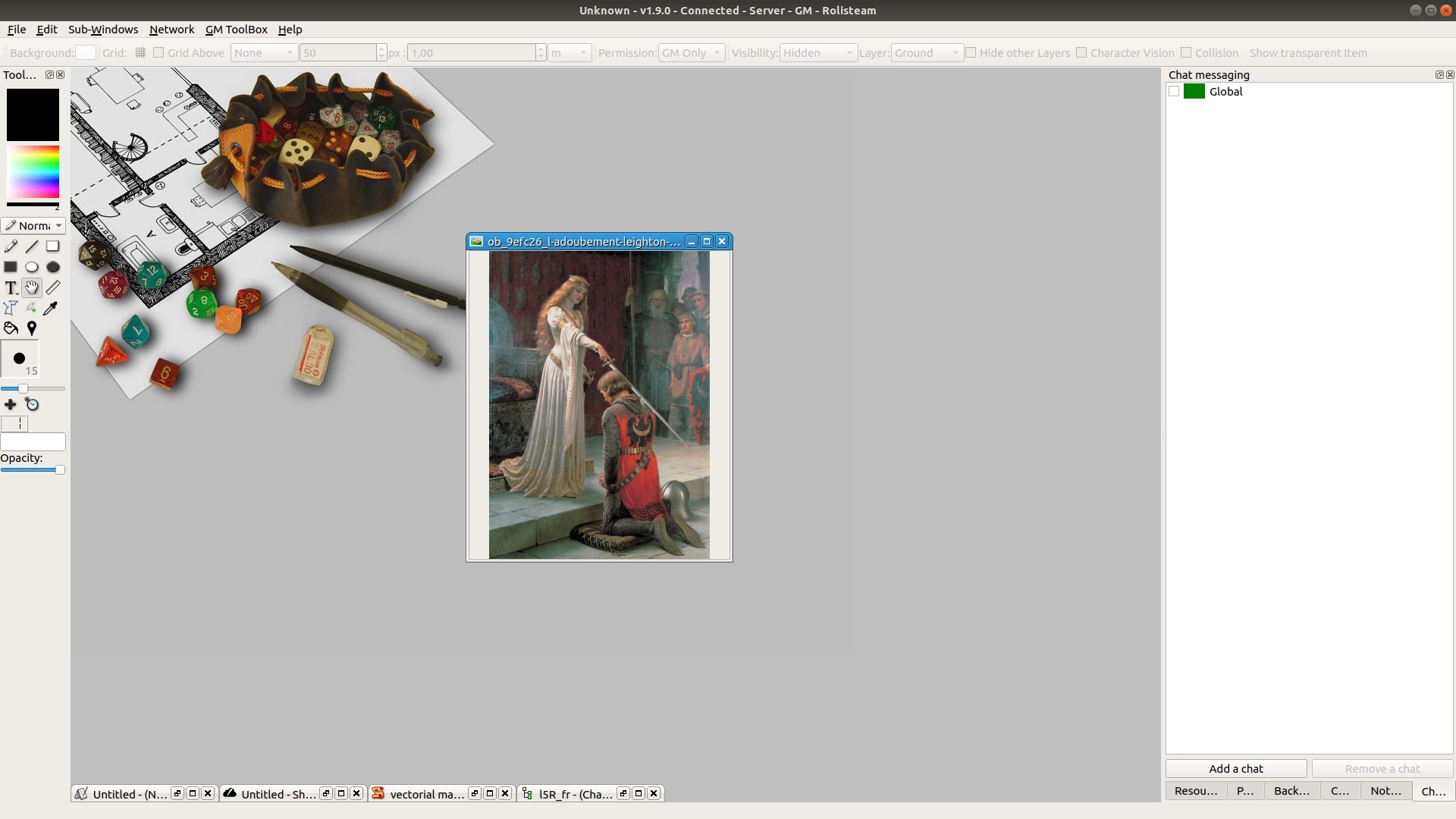
Task: Select the Pipette color picker tool
Action: click(52, 308)
